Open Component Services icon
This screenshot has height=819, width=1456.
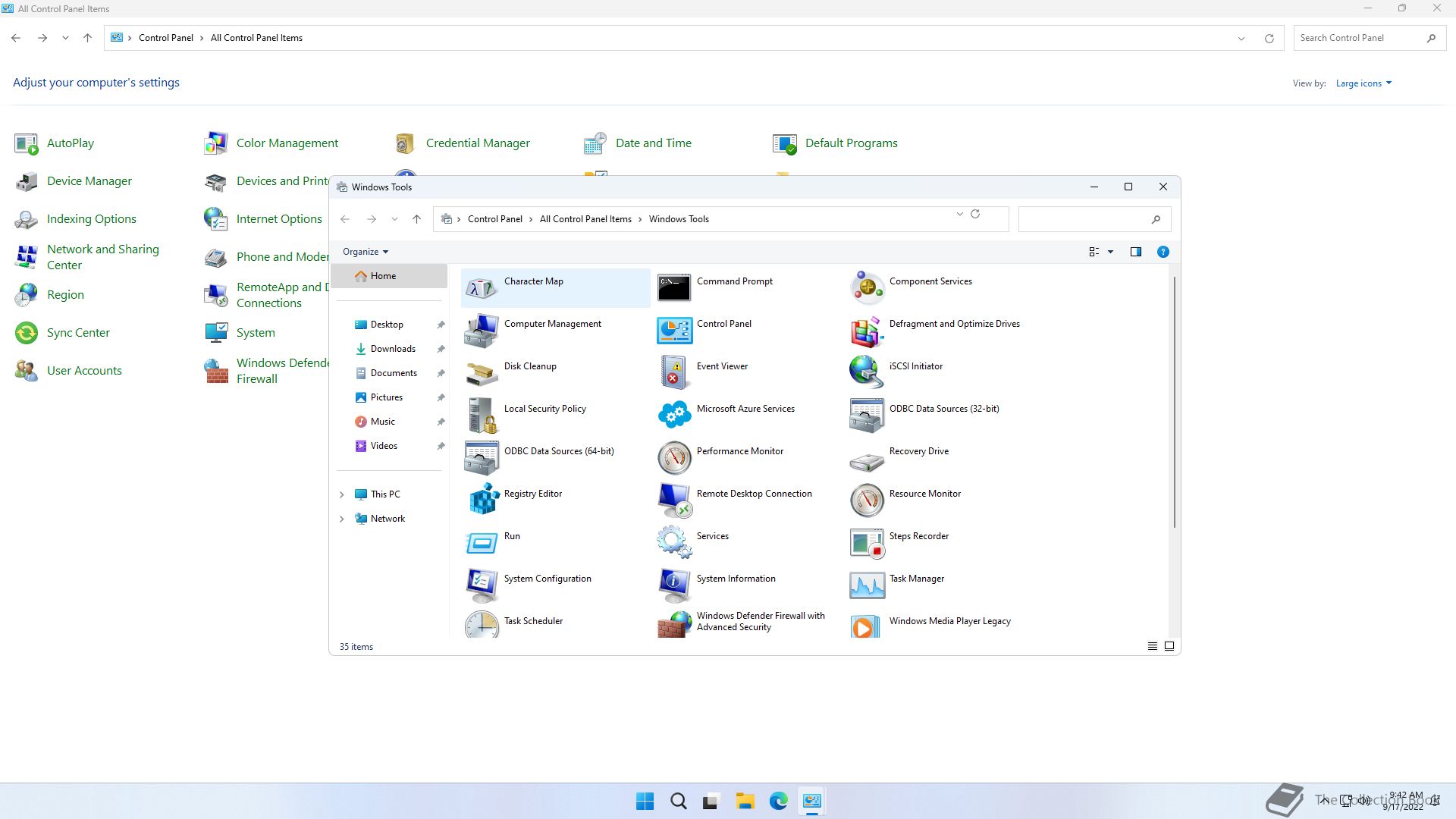[867, 288]
